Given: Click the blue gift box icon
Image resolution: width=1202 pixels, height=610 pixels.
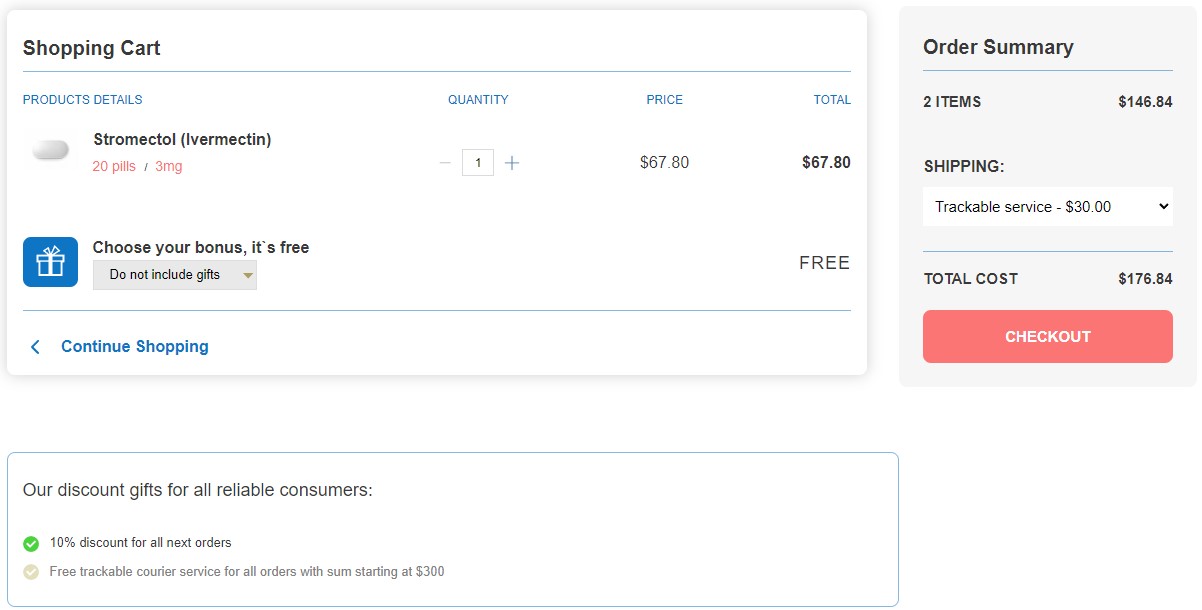Looking at the screenshot, I should [x=50, y=262].
